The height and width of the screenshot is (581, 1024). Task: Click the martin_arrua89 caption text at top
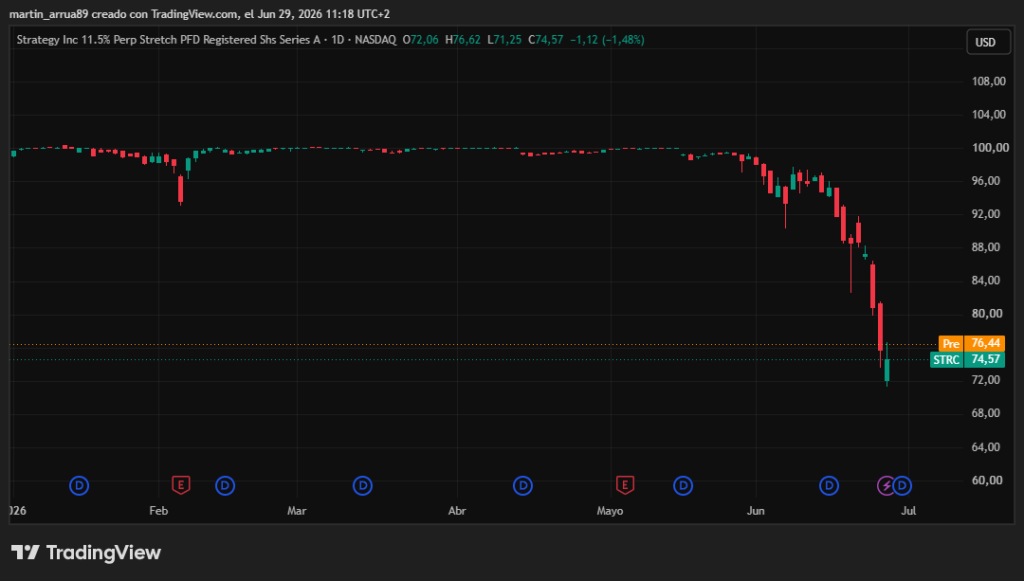tap(199, 14)
